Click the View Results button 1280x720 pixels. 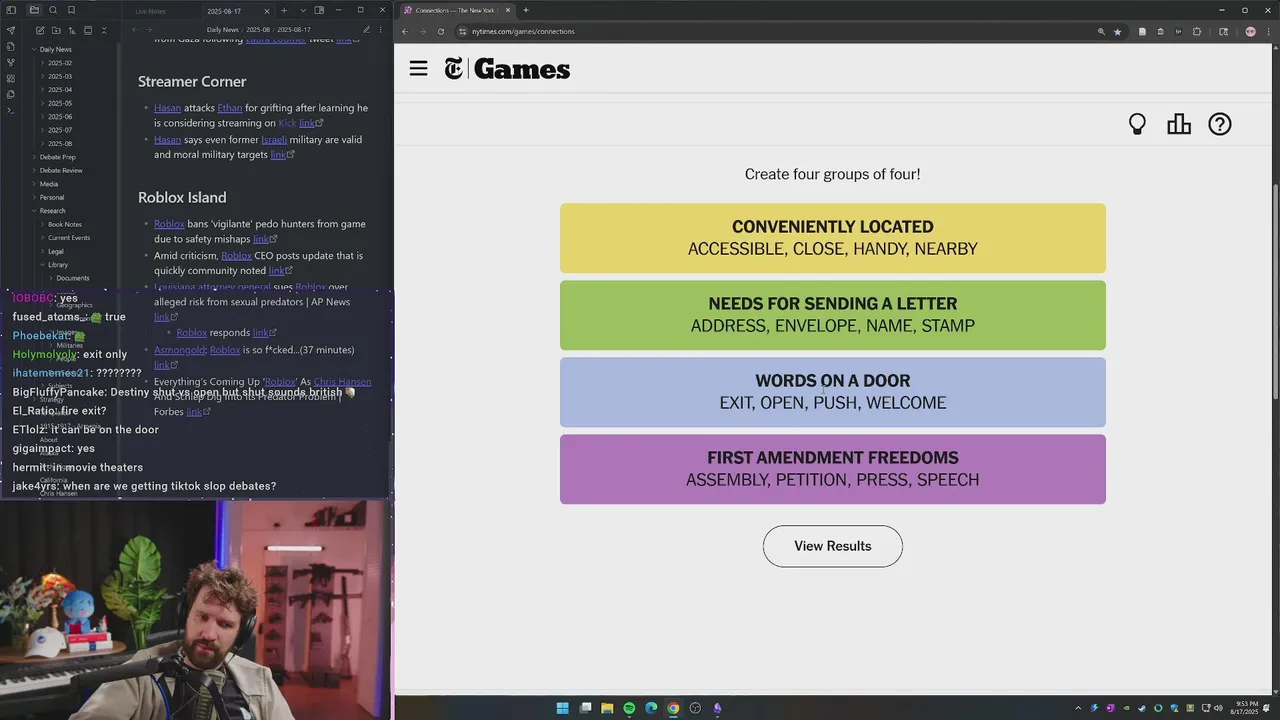coord(832,546)
